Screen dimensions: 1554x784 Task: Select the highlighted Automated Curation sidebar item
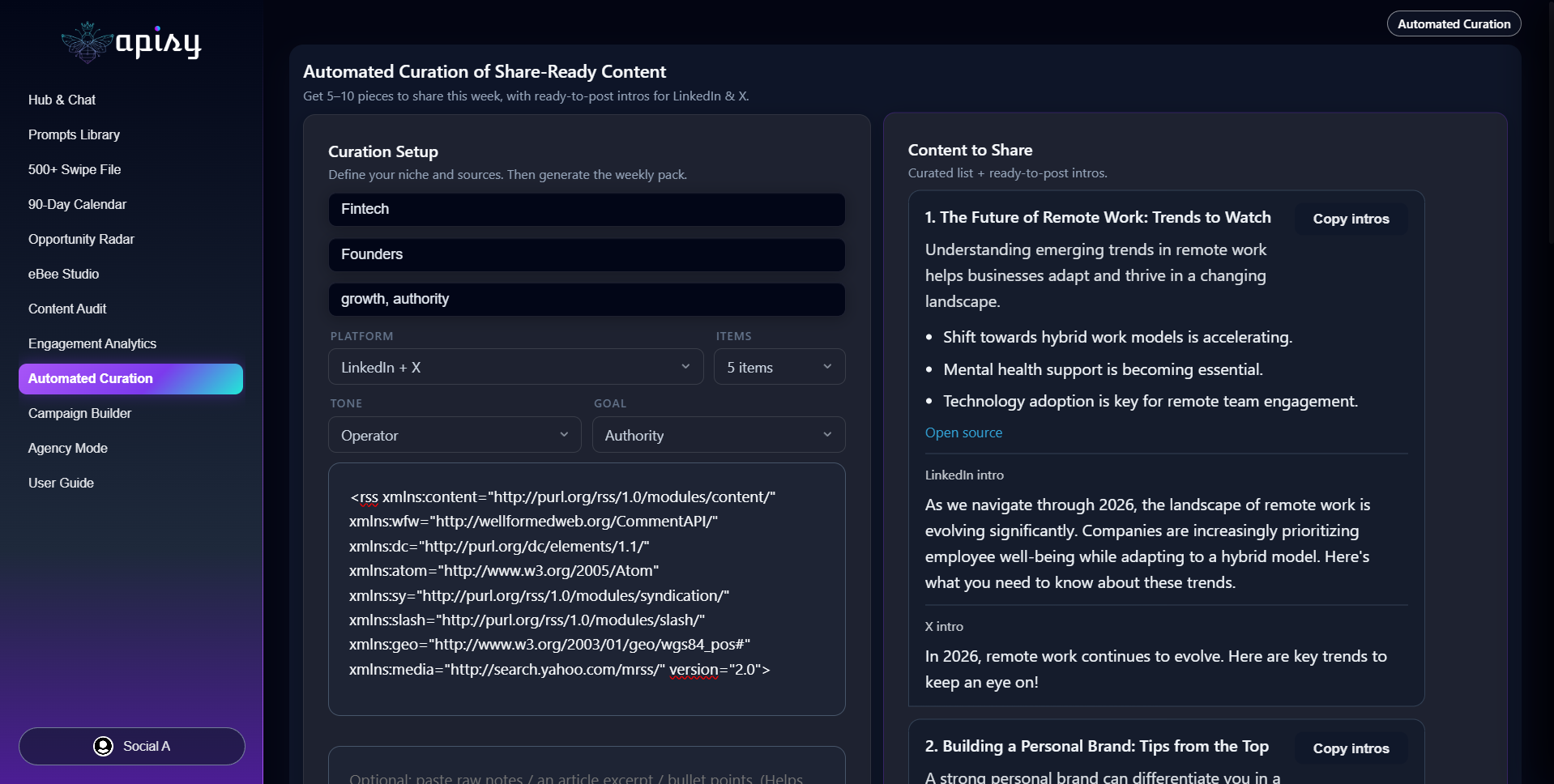point(130,379)
